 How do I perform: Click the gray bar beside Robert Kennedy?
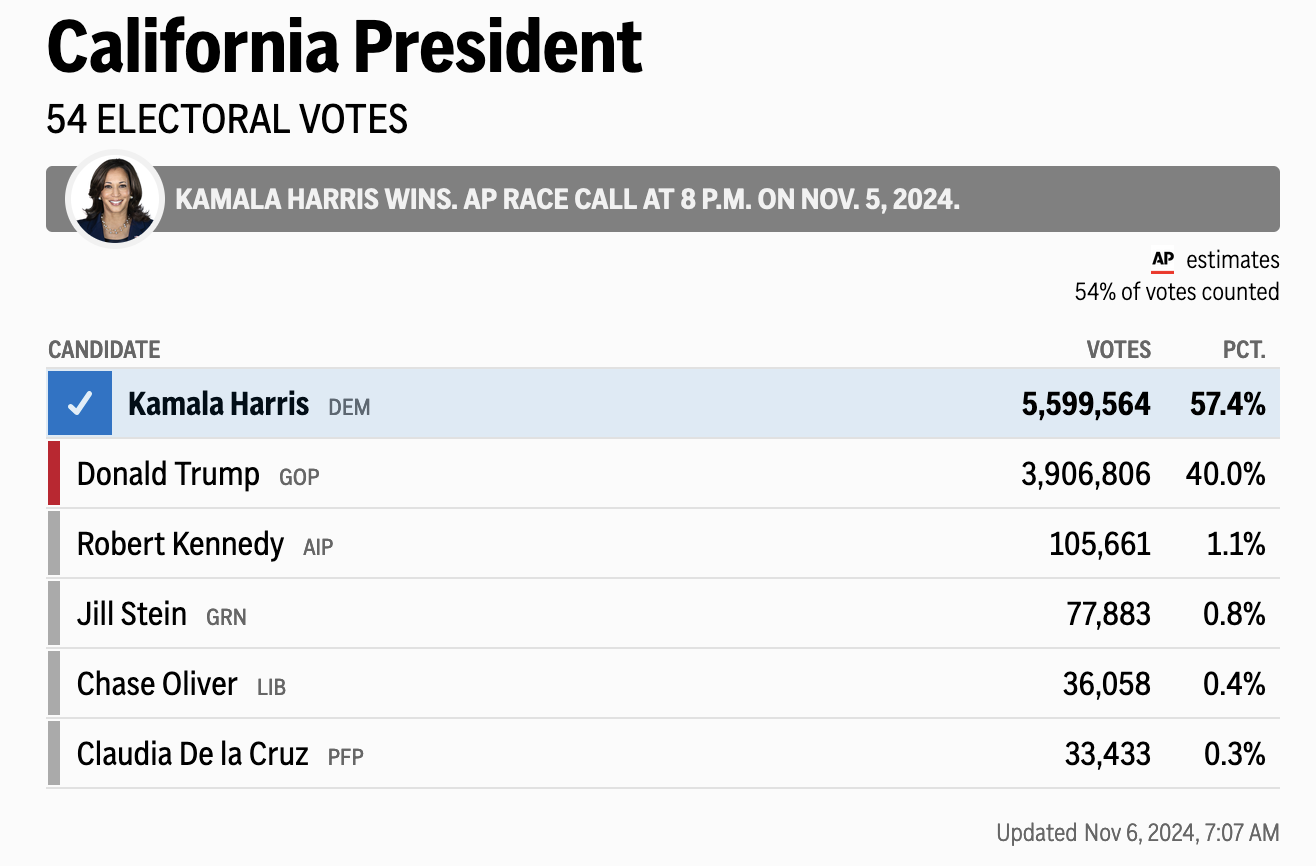point(54,544)
